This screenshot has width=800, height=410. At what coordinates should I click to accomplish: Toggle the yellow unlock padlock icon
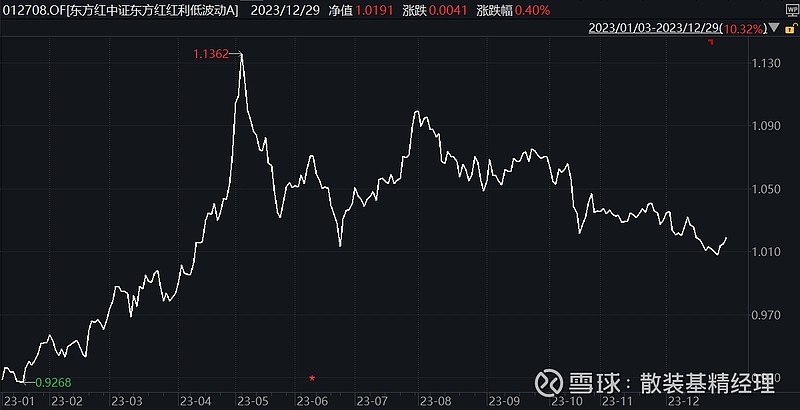(x=792, y=28)
